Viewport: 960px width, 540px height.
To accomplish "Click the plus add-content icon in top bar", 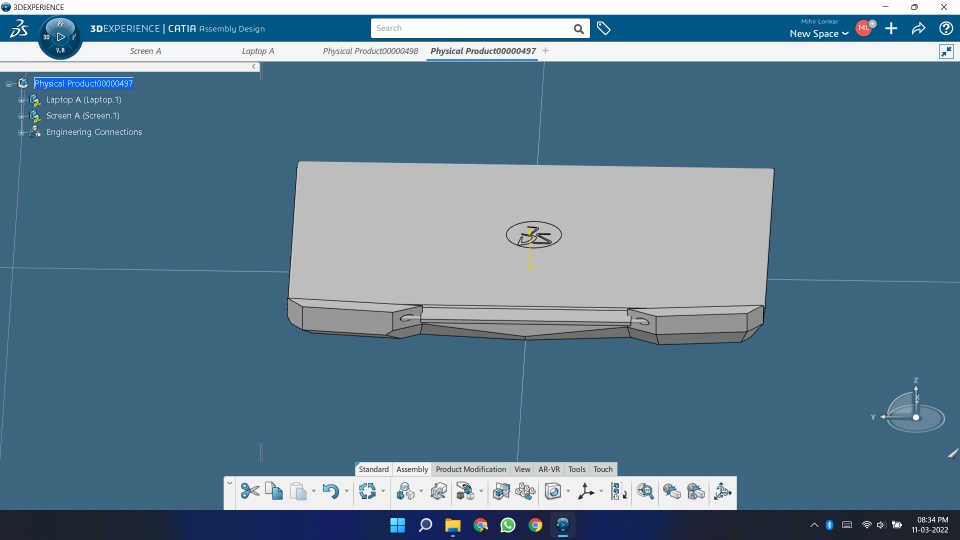I will click(891, 28).
